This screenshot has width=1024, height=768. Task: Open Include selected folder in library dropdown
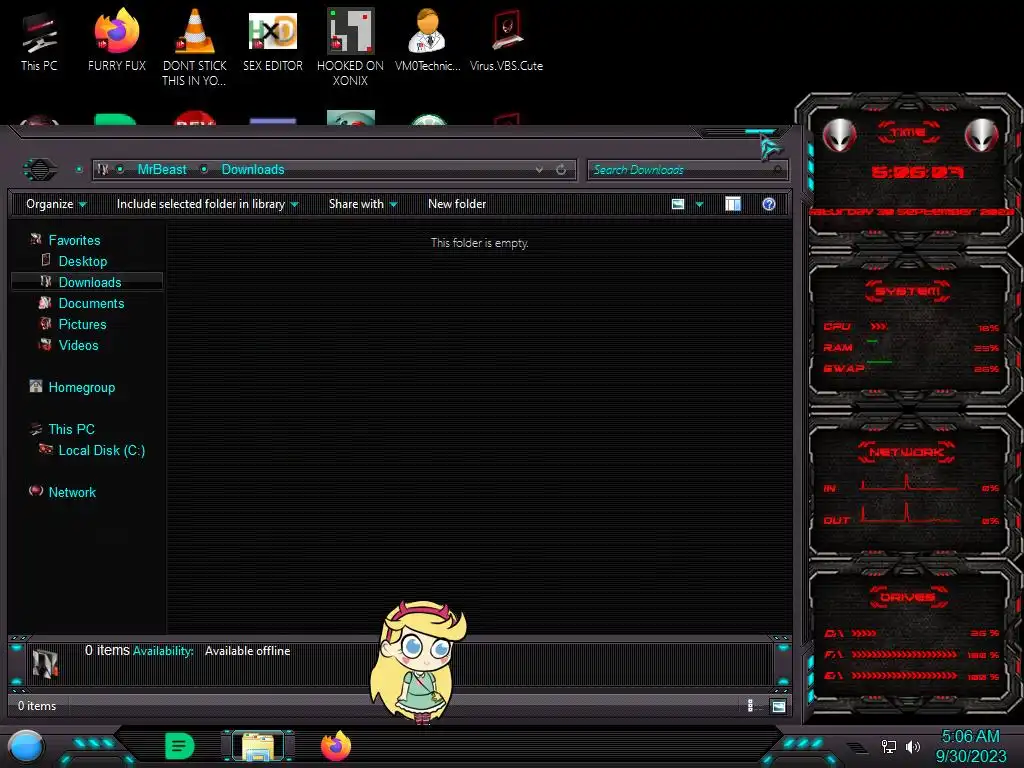click(207, 204)
